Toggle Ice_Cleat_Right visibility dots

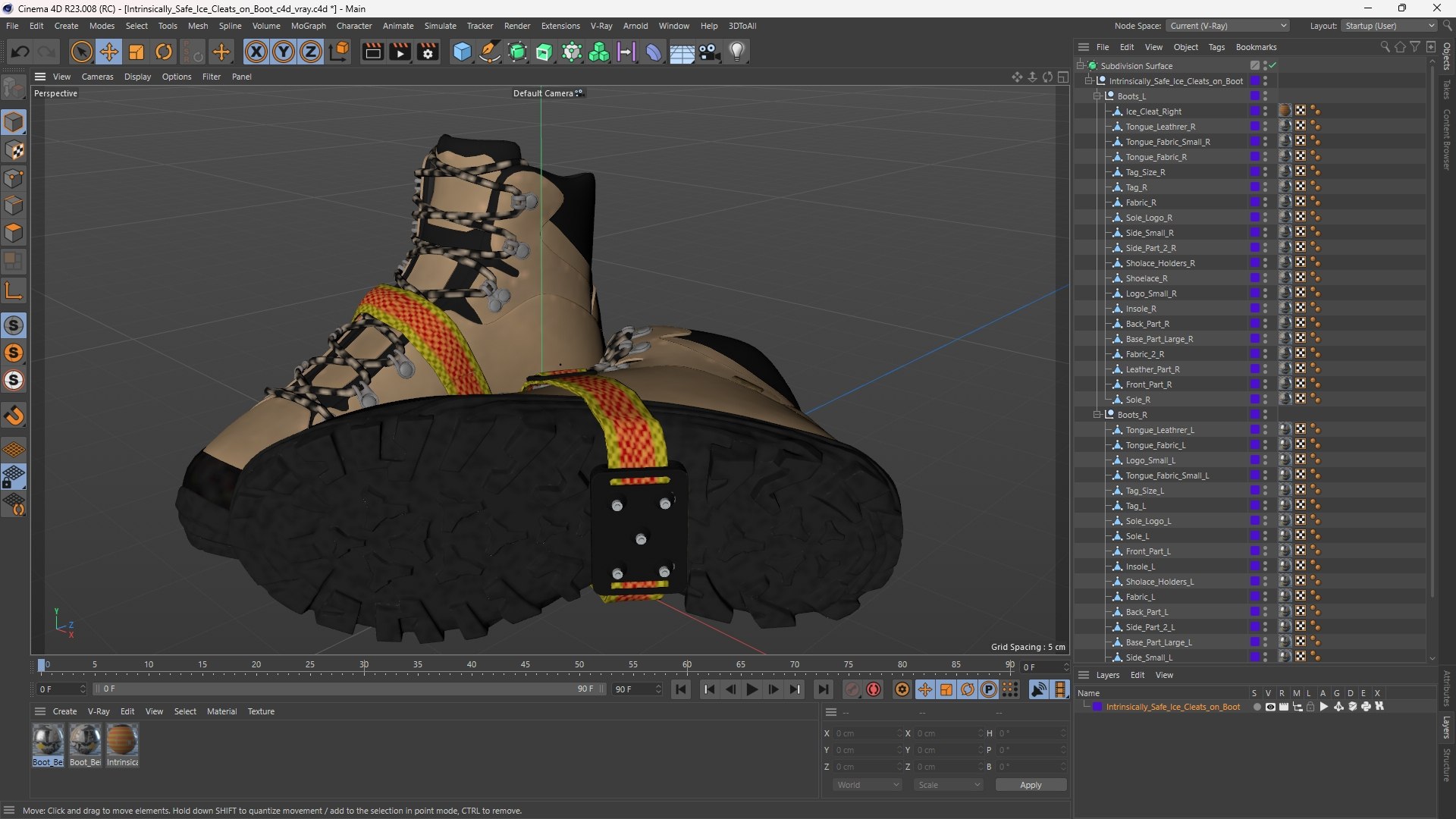[1265, 111]
